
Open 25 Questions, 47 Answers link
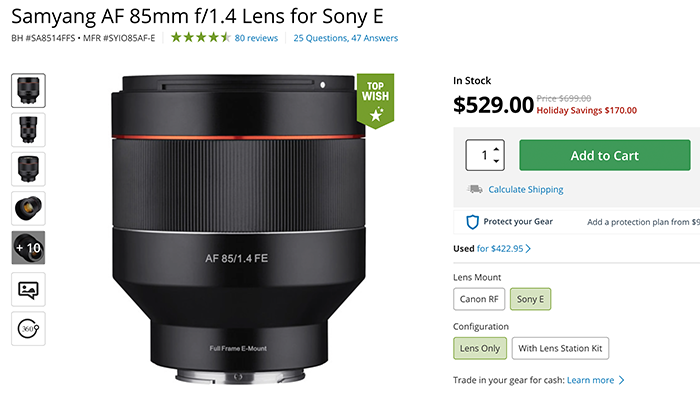(x=346, y=38)
